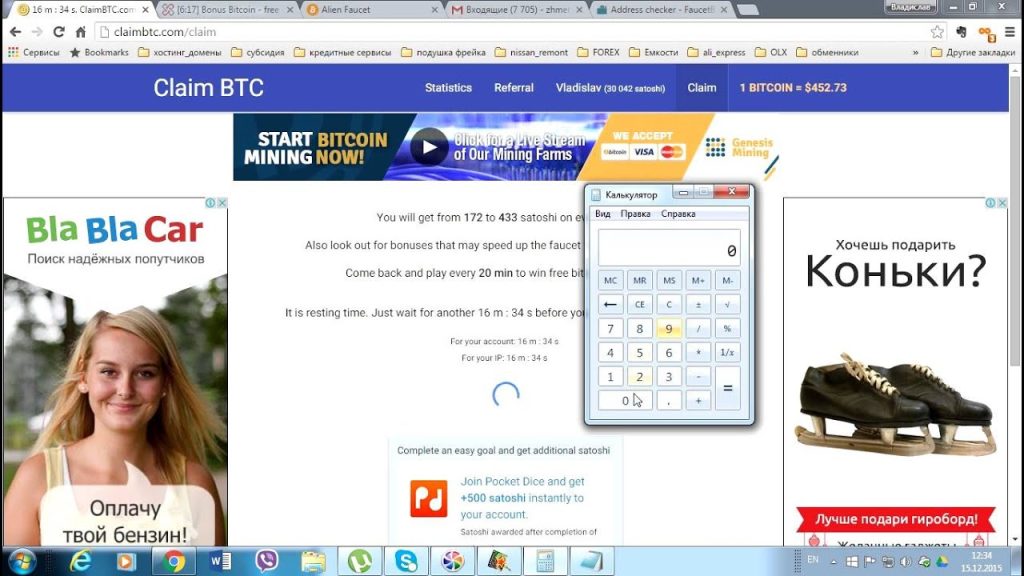The width and height of the screenshot is (1024, 576).
Task: Expand the hidden bookmarks overflow chevron
Action: 915,52
